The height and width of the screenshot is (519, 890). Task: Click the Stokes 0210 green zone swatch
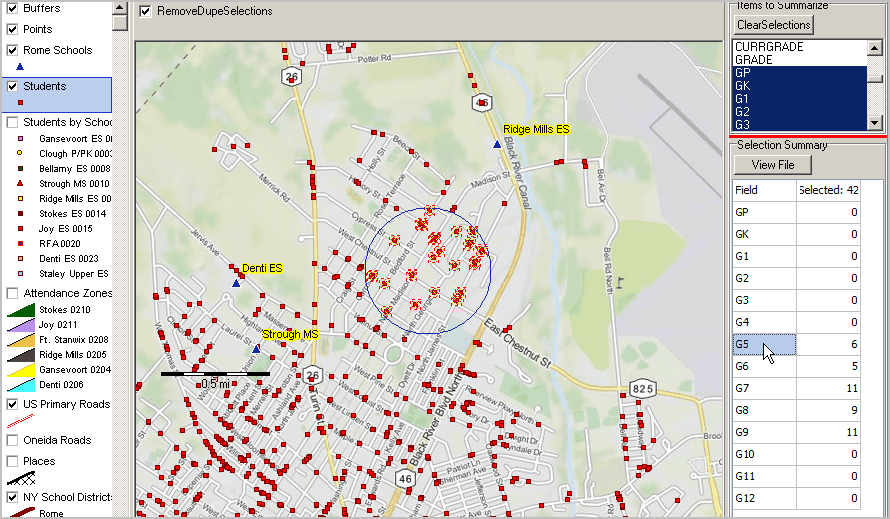[21, 310]
